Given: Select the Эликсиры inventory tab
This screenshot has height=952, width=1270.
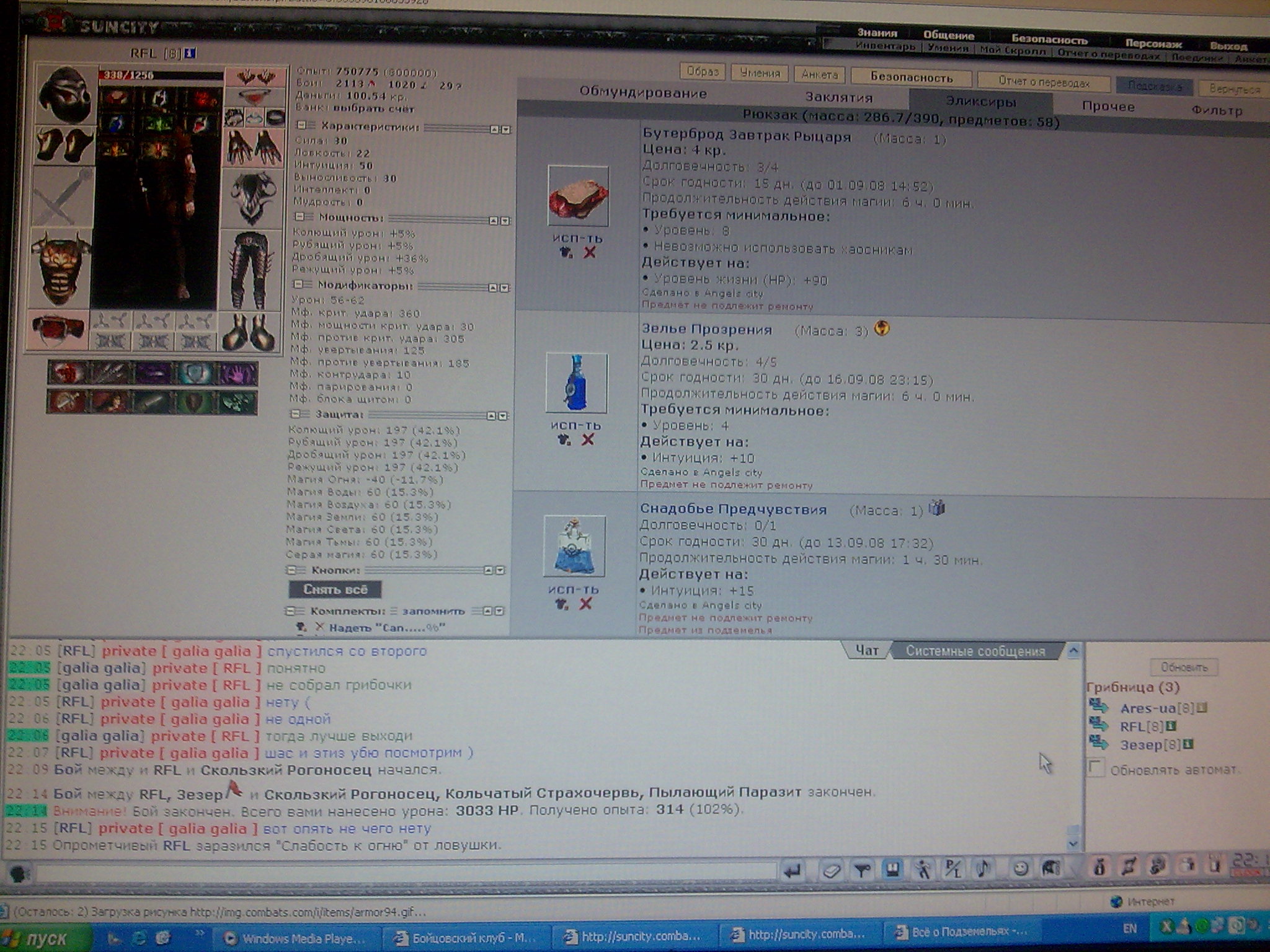Looking at the screenshot, I should click(981, 101).
